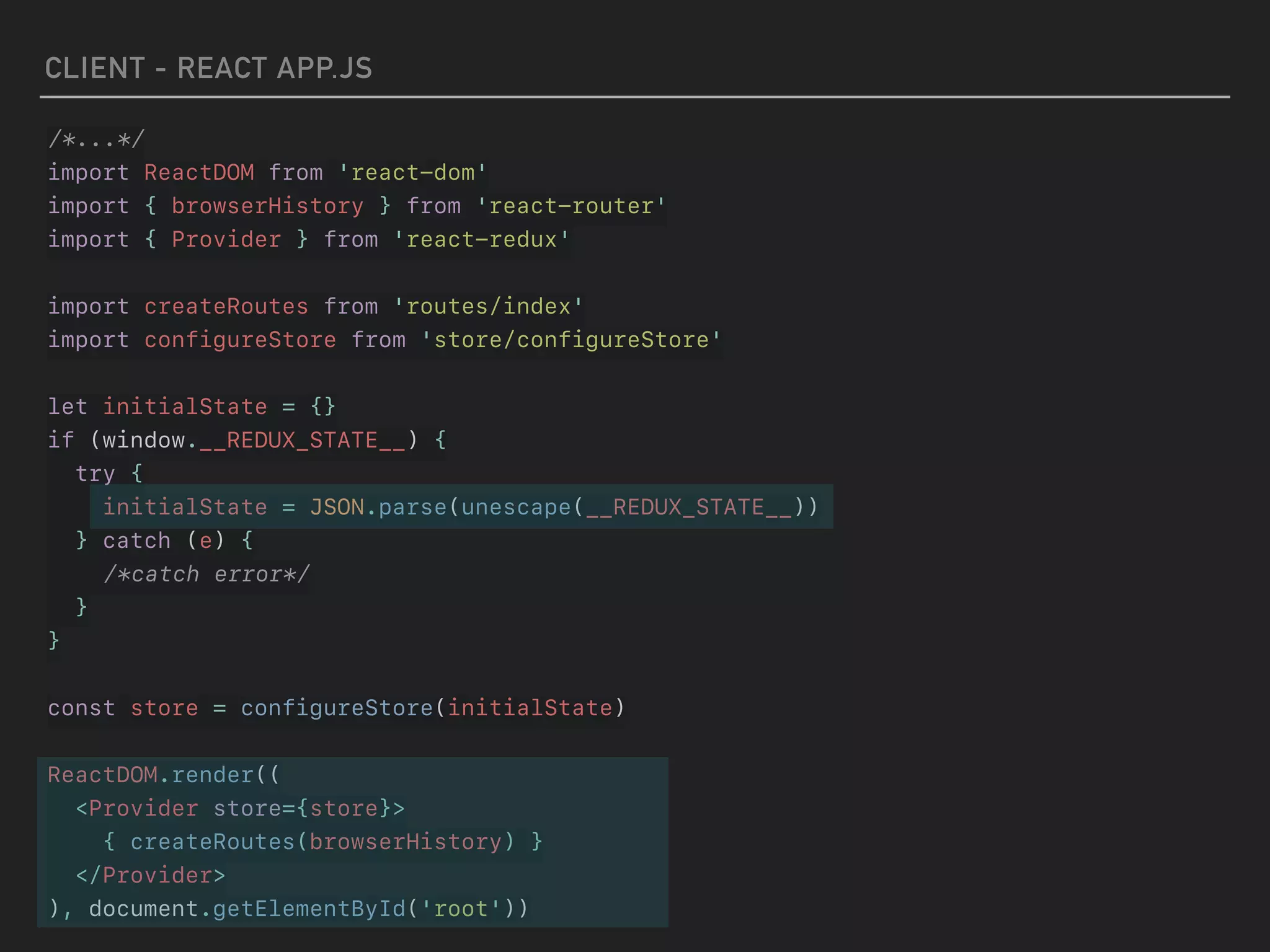The image size is (1270, 952).
Task: Click 'document.getElementById' call
Action: (x=247, y=909)
